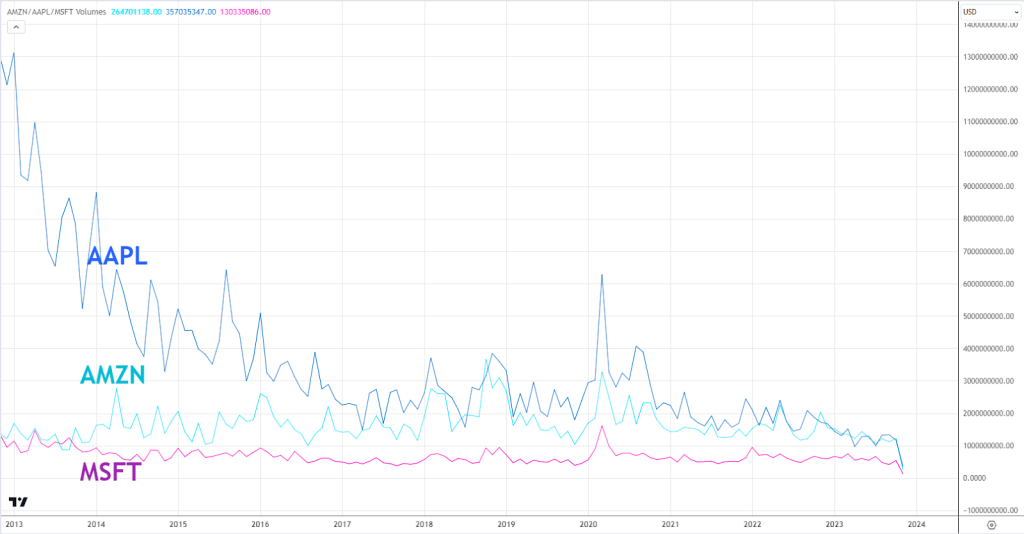Click the 2021 label on time axis
This screenshot has height=534, width=1024.
click(670, 524)
